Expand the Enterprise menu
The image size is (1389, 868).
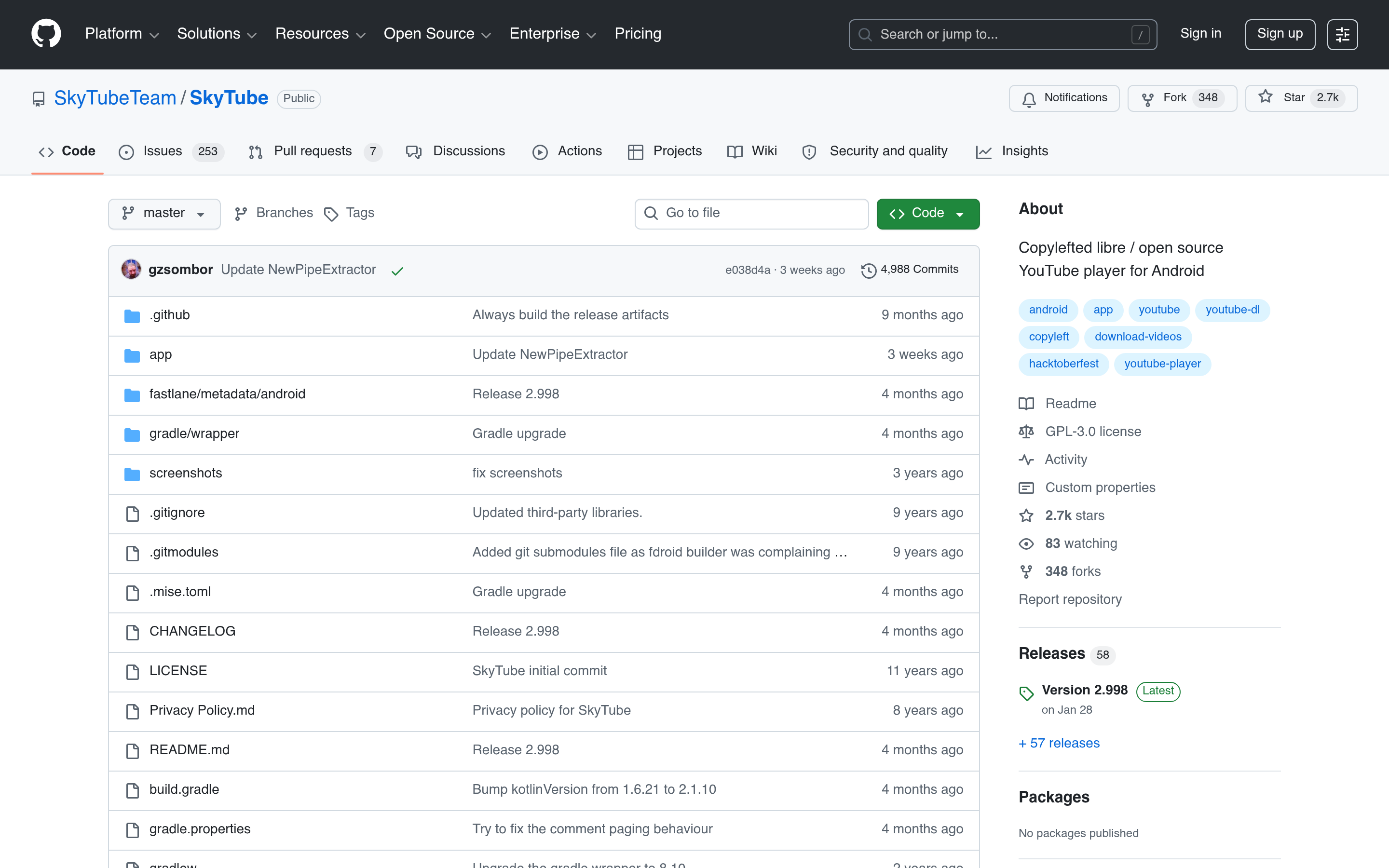[553, 34]
